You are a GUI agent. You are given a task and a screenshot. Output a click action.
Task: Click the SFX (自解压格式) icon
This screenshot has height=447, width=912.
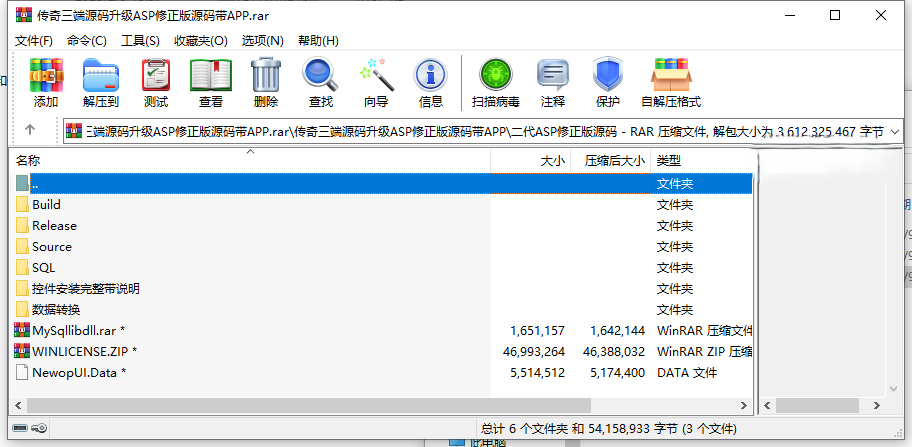point(671,83)
